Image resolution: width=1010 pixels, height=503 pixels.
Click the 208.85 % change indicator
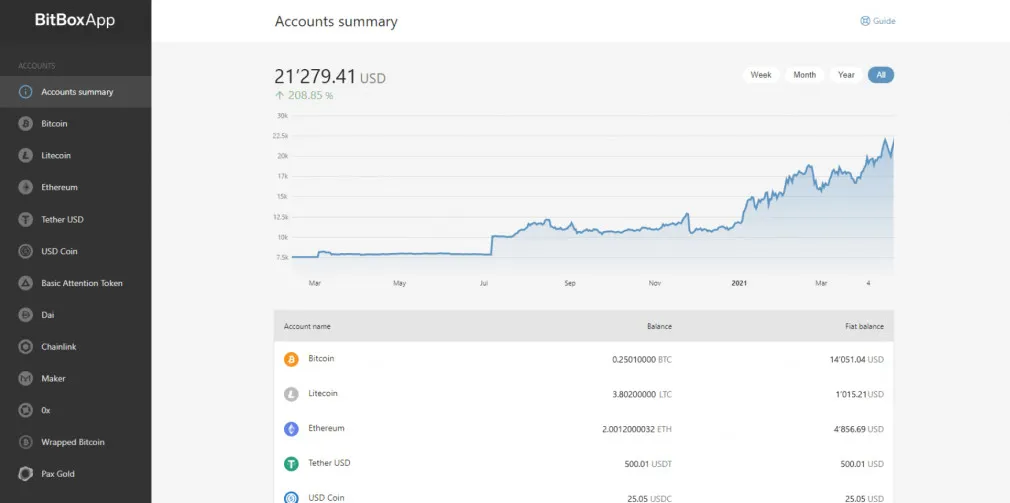point(304,96)
